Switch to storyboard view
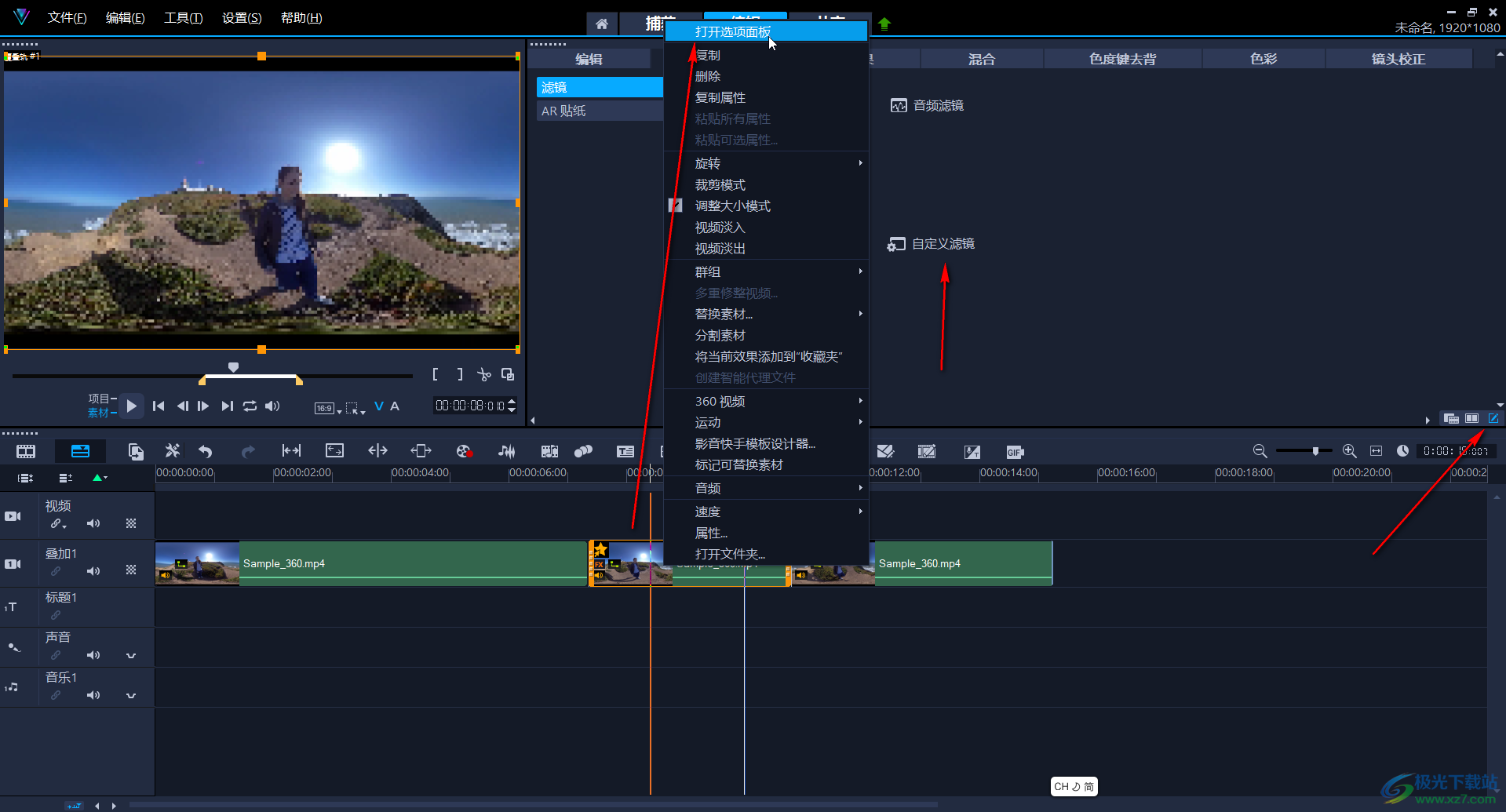 [x=26, y=451]
